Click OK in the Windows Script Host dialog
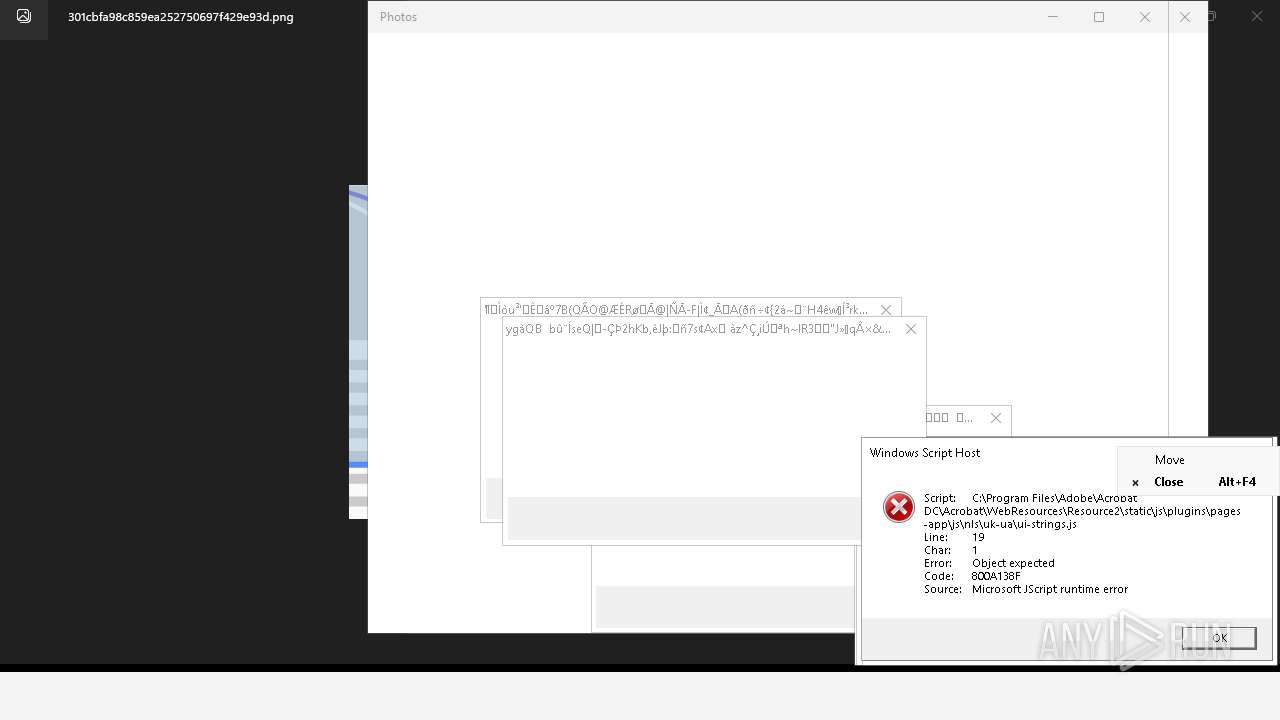Viewport: 1280px width, 720px height. tap(1218, 638)
